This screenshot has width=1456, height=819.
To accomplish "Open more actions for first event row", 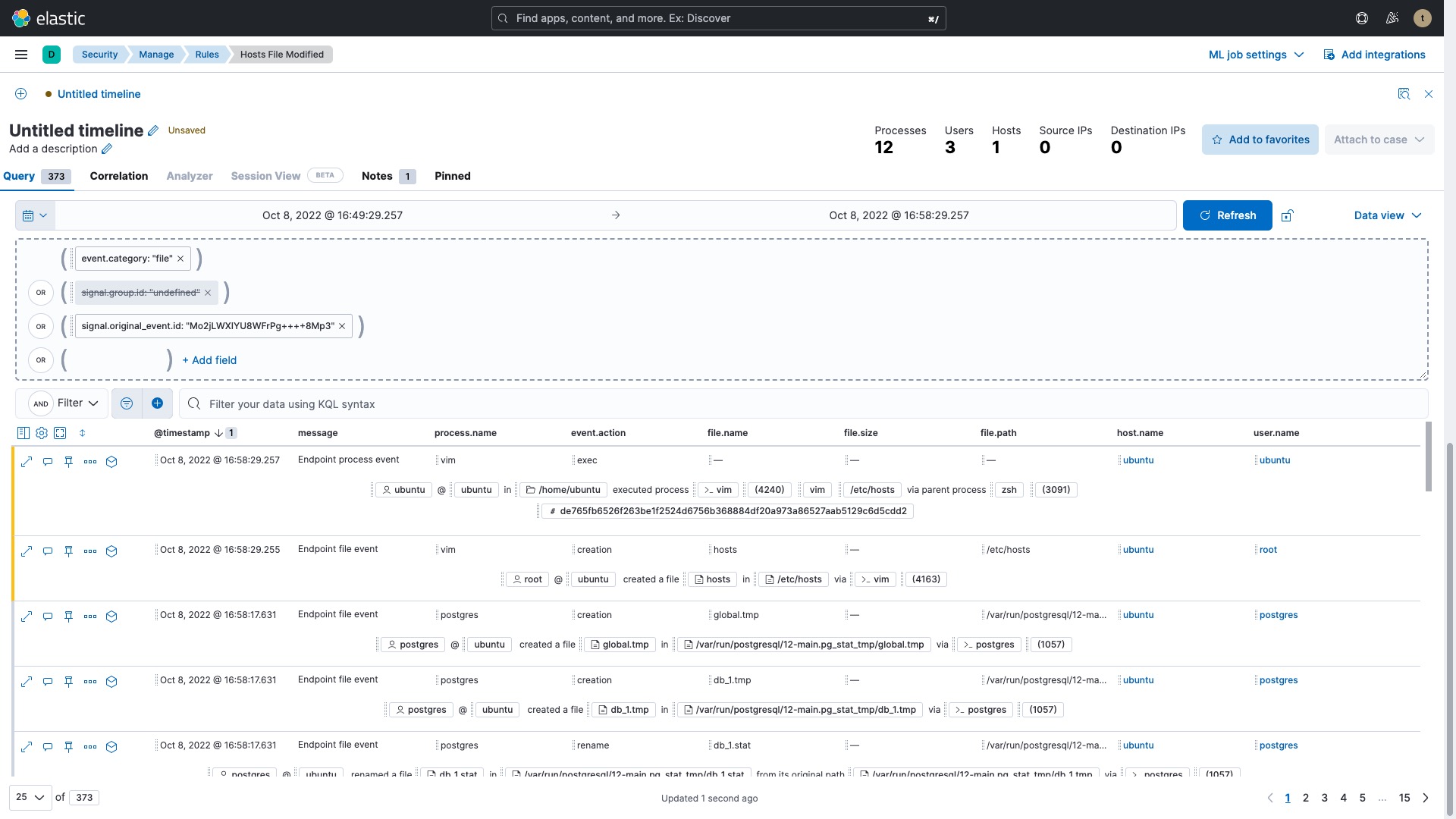I will pyautogui.click(x=90, y=461).
